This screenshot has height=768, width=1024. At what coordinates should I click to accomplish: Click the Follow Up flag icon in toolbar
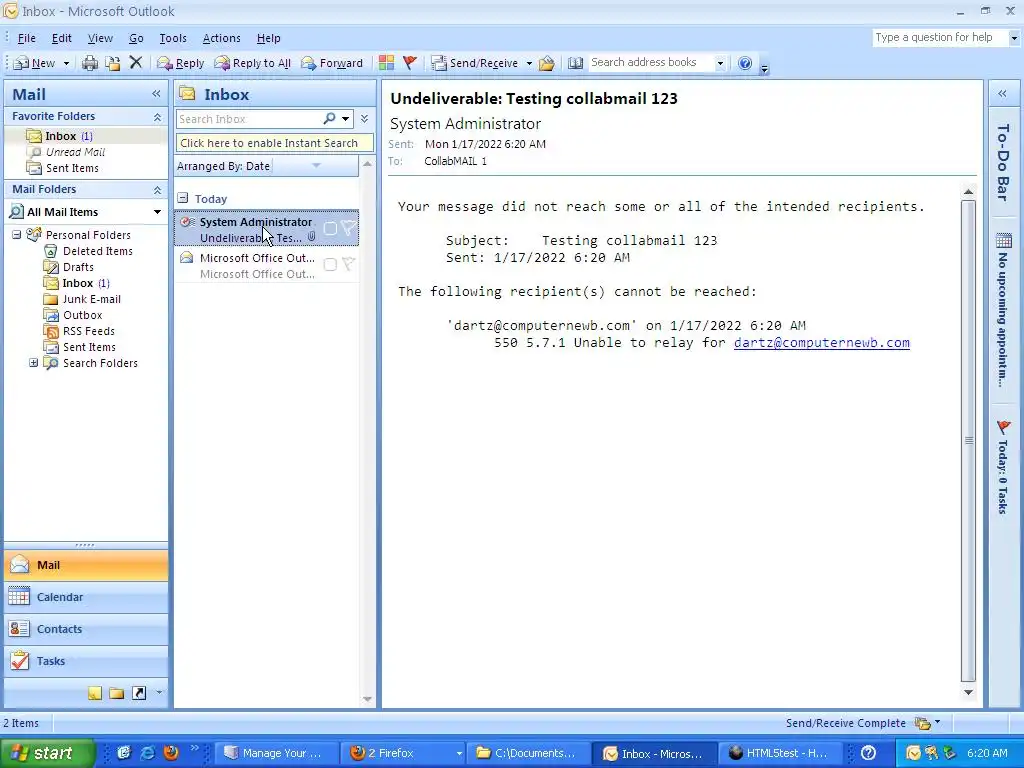(409, 63)
